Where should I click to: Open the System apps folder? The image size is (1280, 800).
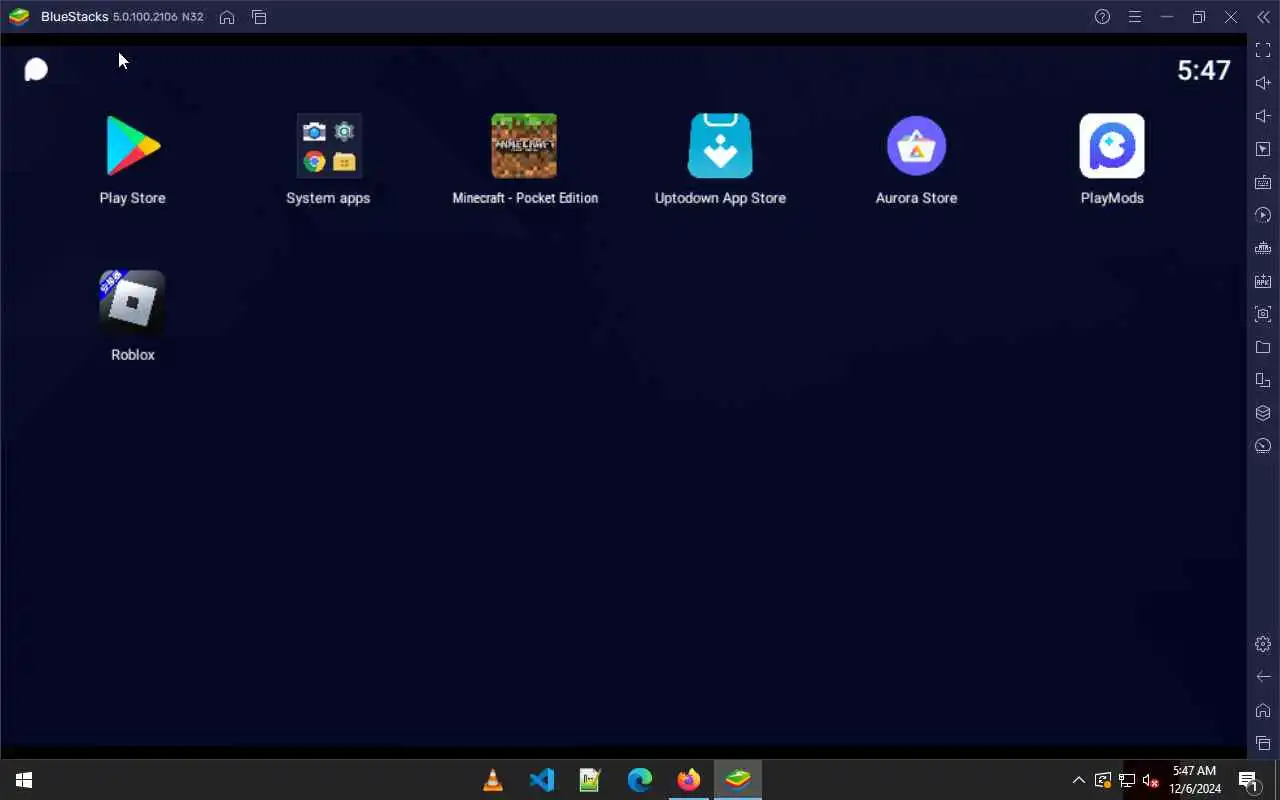[329, 146]
